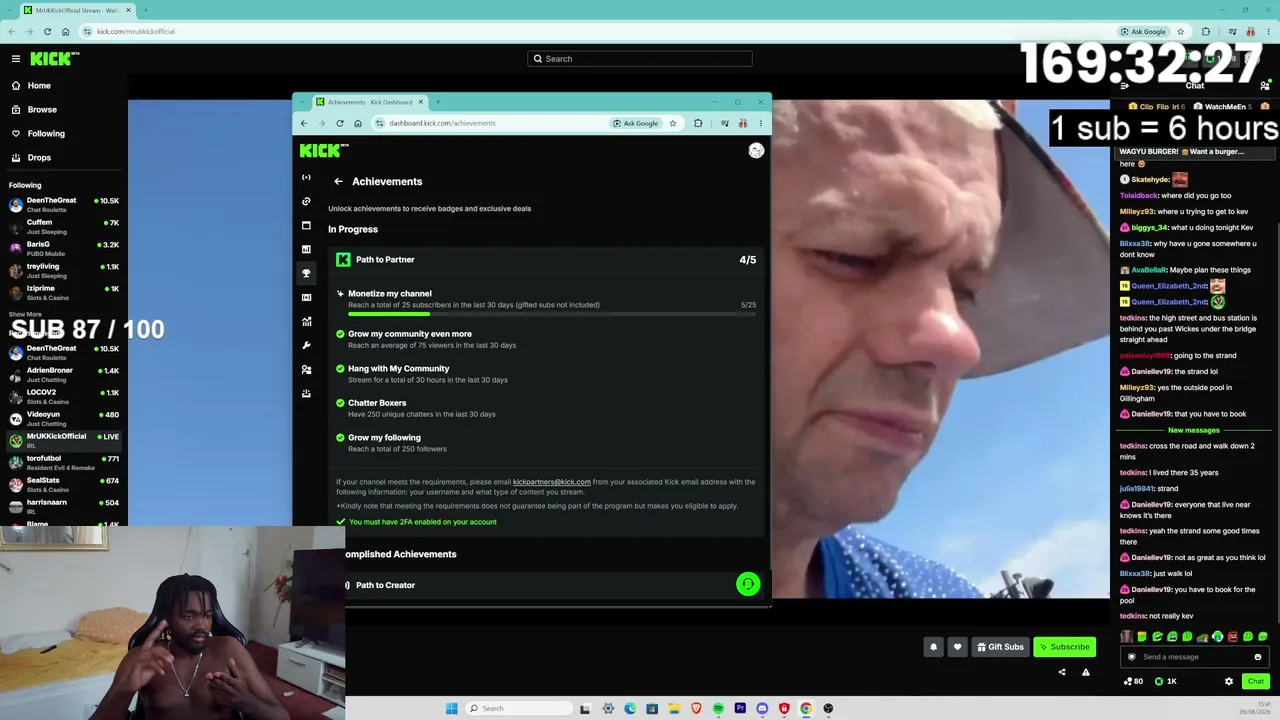Viewport: 1280px width, 720px height.
Task: Open the Cuffem channel in sidebar
Action: click(64, 227)
